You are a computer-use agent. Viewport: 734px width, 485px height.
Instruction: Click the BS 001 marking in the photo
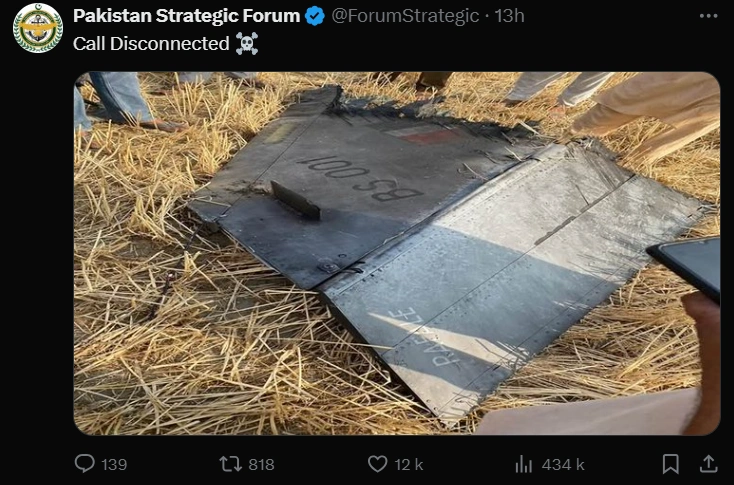(x=360, y=179)
